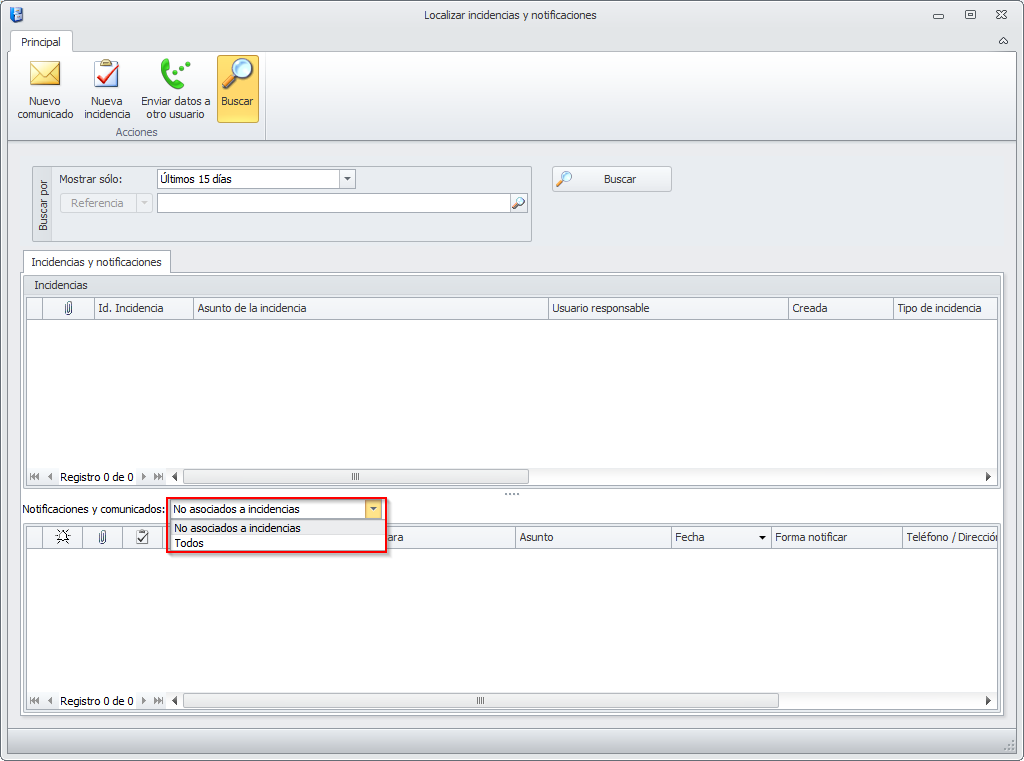Screen dimensions: 1024x761
Task: Go to previous record in notifications grid
Action: [50, 701]
